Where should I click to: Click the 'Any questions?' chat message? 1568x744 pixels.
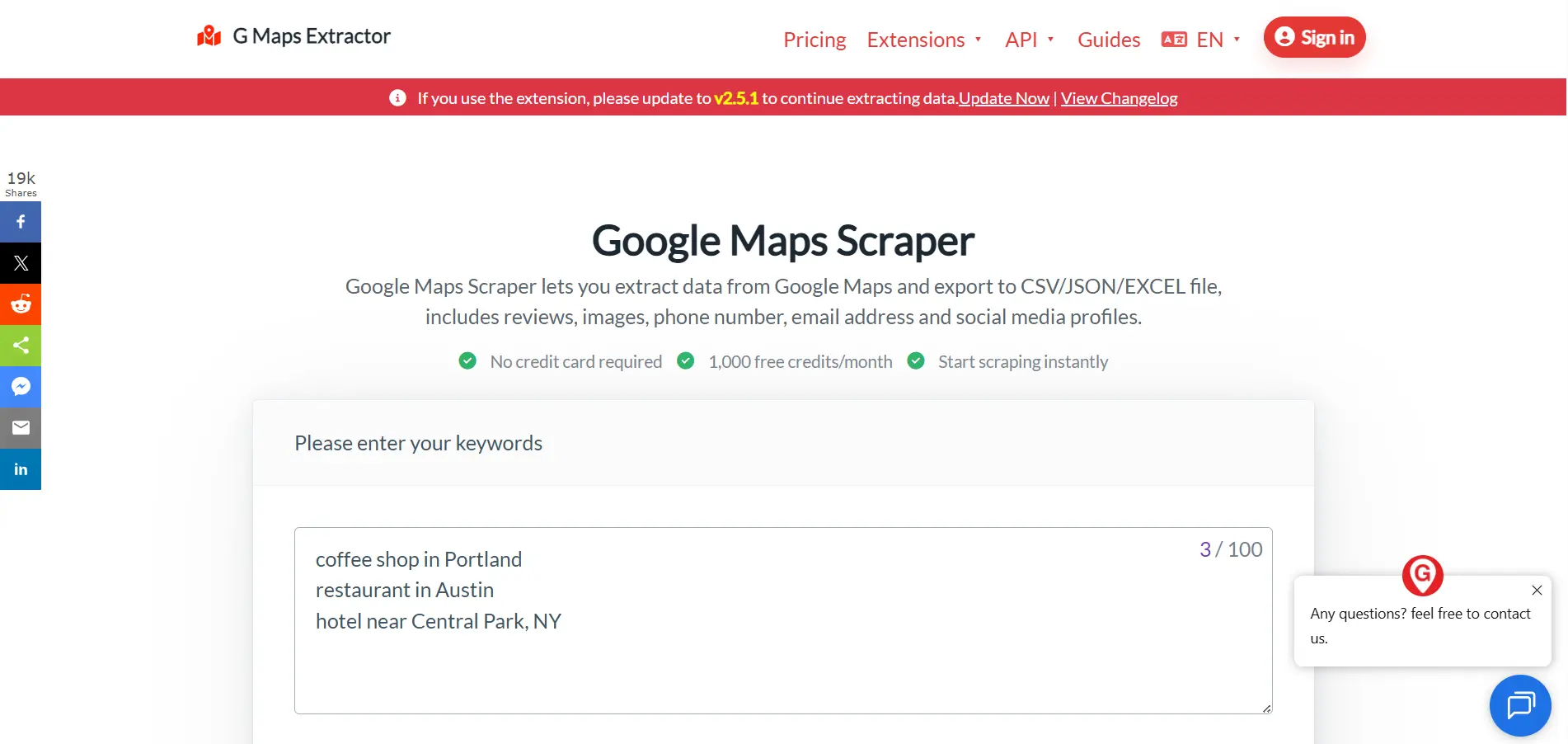pos(1420,626)
